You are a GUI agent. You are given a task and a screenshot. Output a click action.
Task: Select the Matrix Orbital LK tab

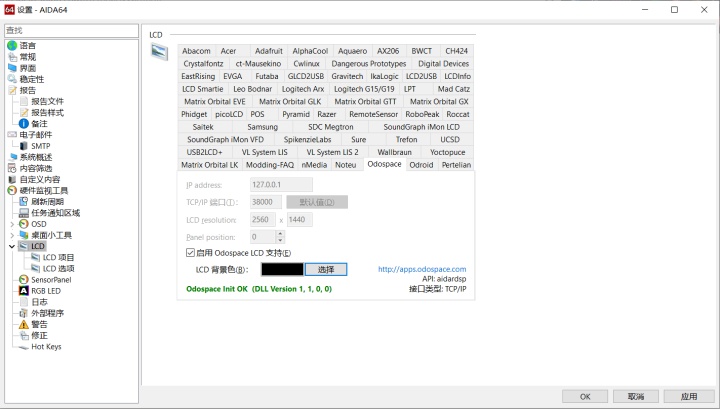(x=210, y=165)
